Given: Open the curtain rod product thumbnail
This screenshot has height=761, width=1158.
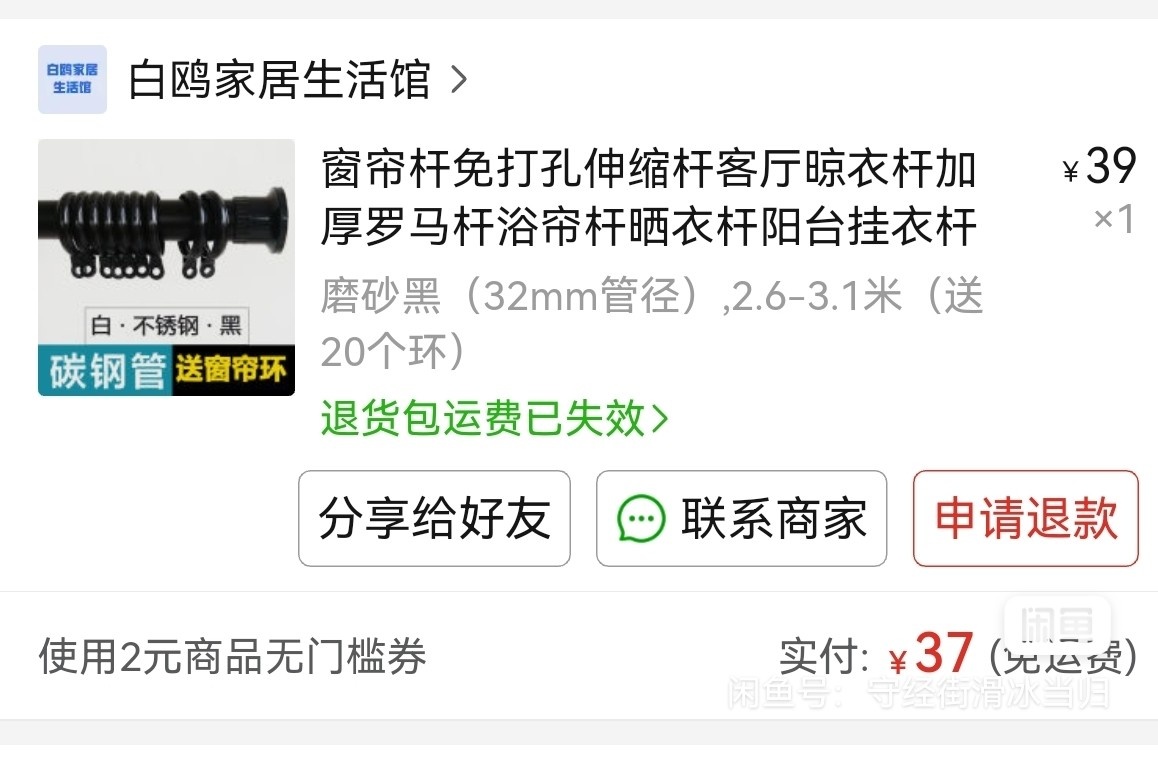Looking at the screenshot, I should click(166, 267).
